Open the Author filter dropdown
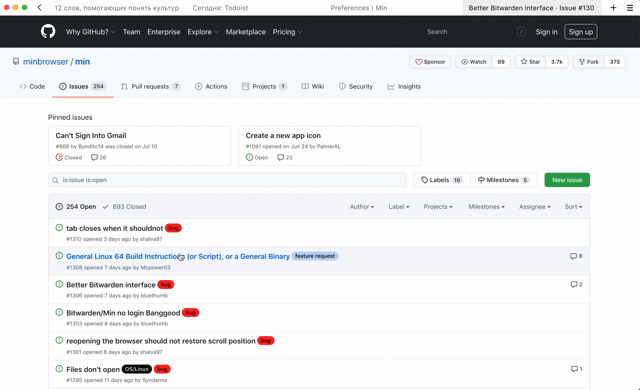Screen dimensions: 640x390 tap(362, 207)
